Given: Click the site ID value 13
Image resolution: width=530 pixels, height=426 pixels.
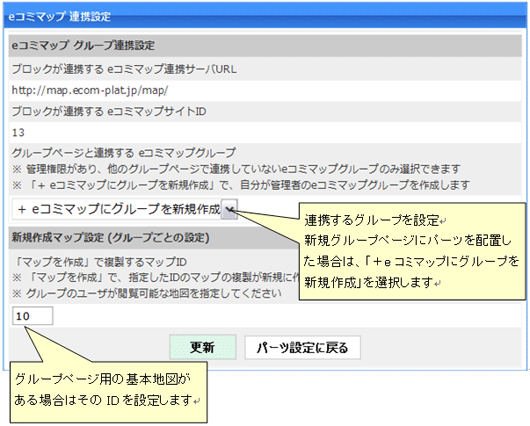Looking at the screenshot, I should 18,132.
